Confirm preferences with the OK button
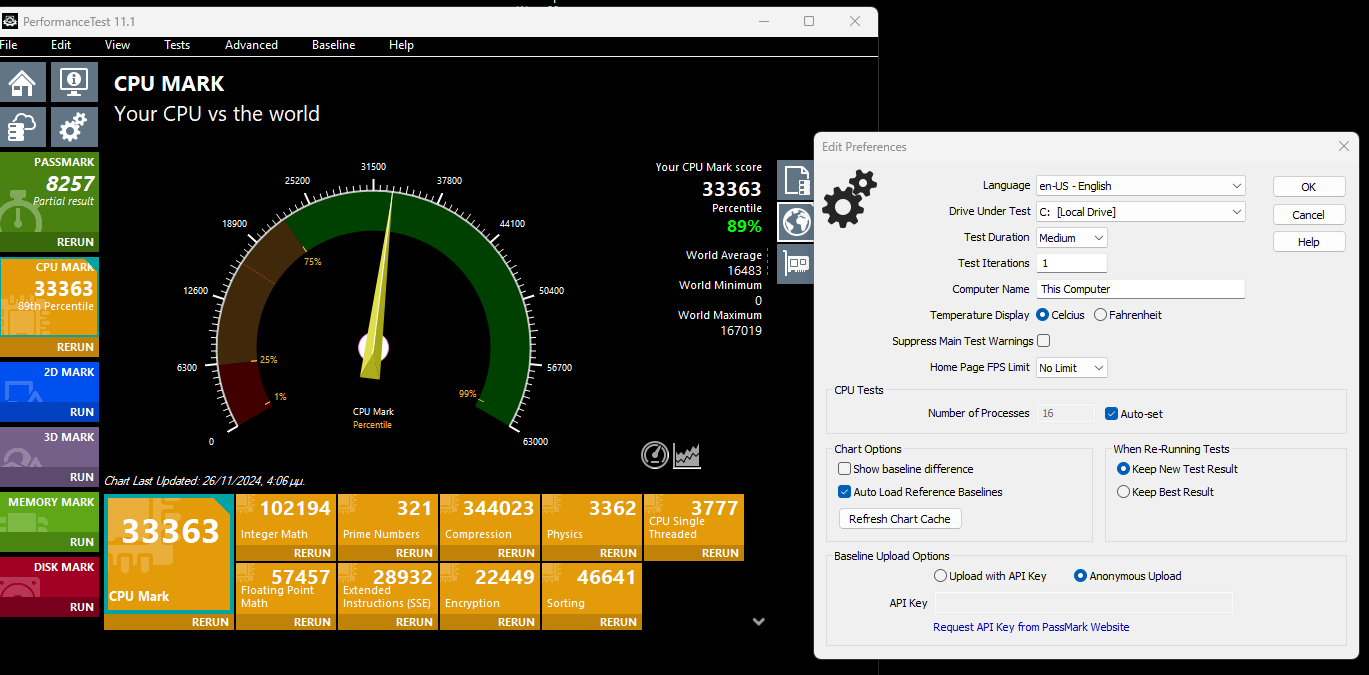The height and width of the screenshot is (675, 1369). [x=1309, y=187]
